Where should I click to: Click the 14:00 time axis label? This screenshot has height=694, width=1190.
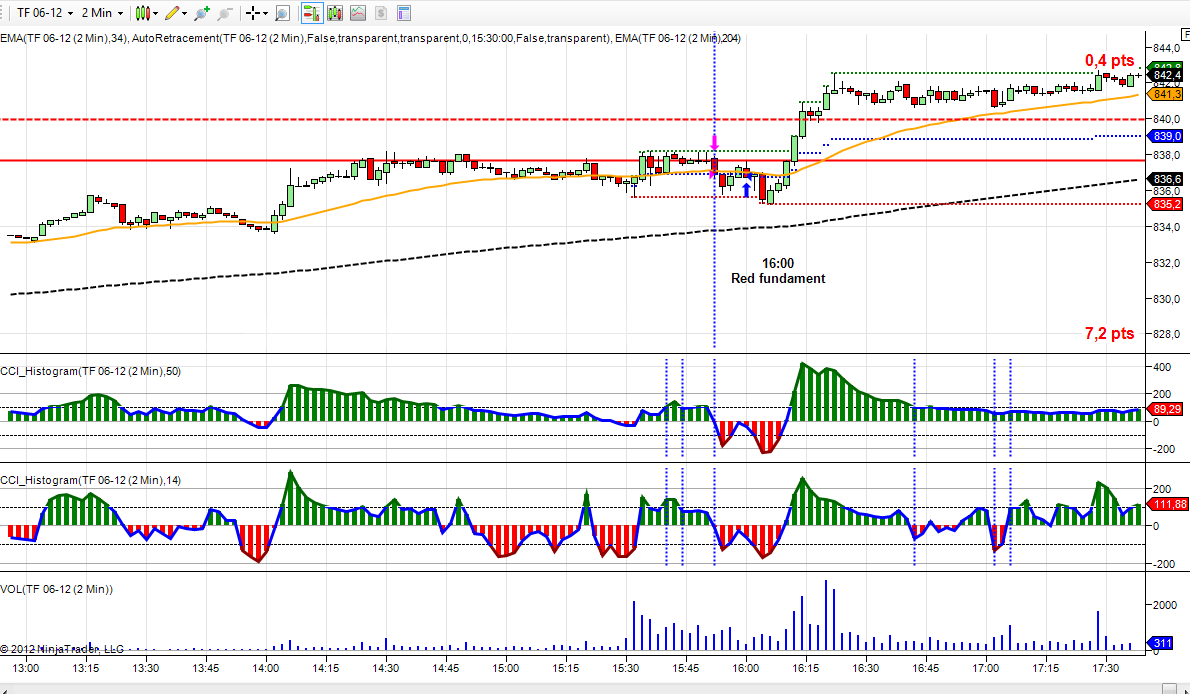pos(266,668)
